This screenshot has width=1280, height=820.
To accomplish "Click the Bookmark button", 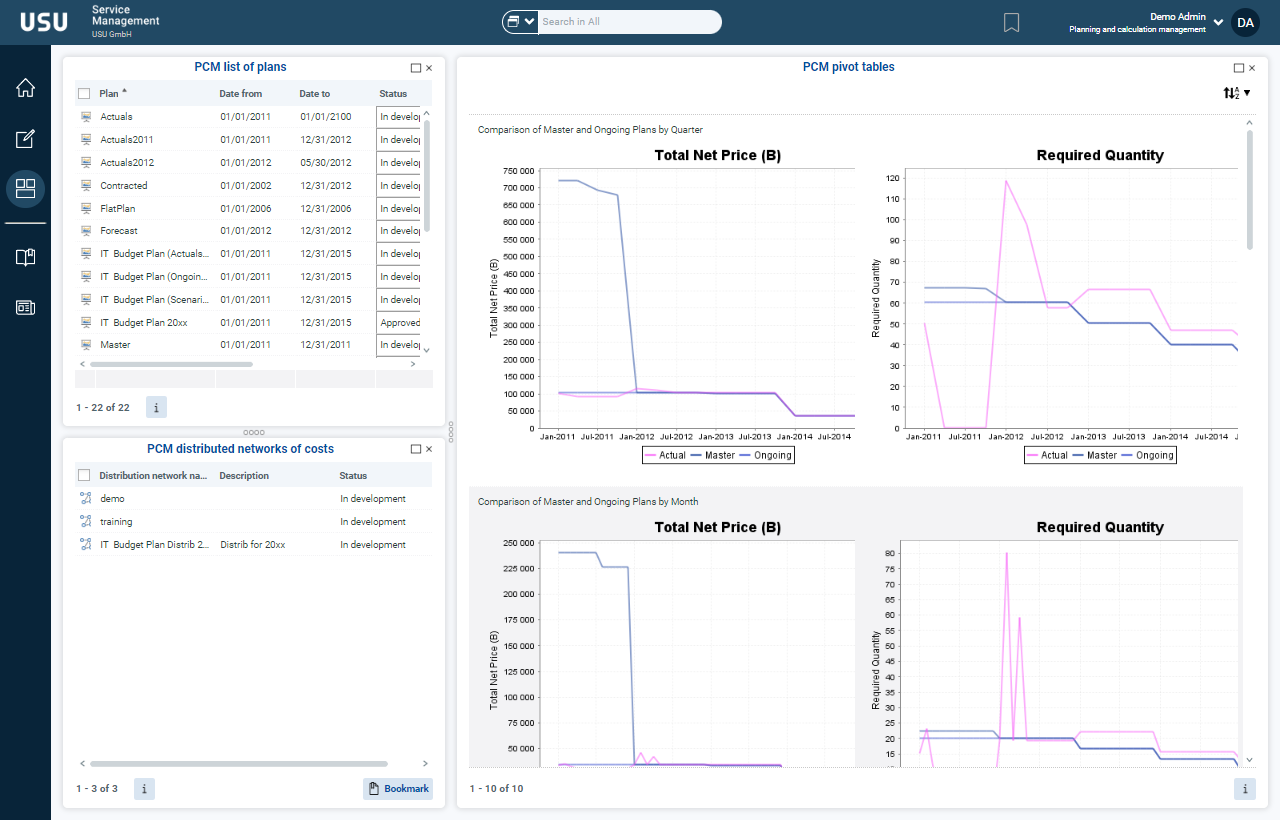I will (x=398, y=789).
